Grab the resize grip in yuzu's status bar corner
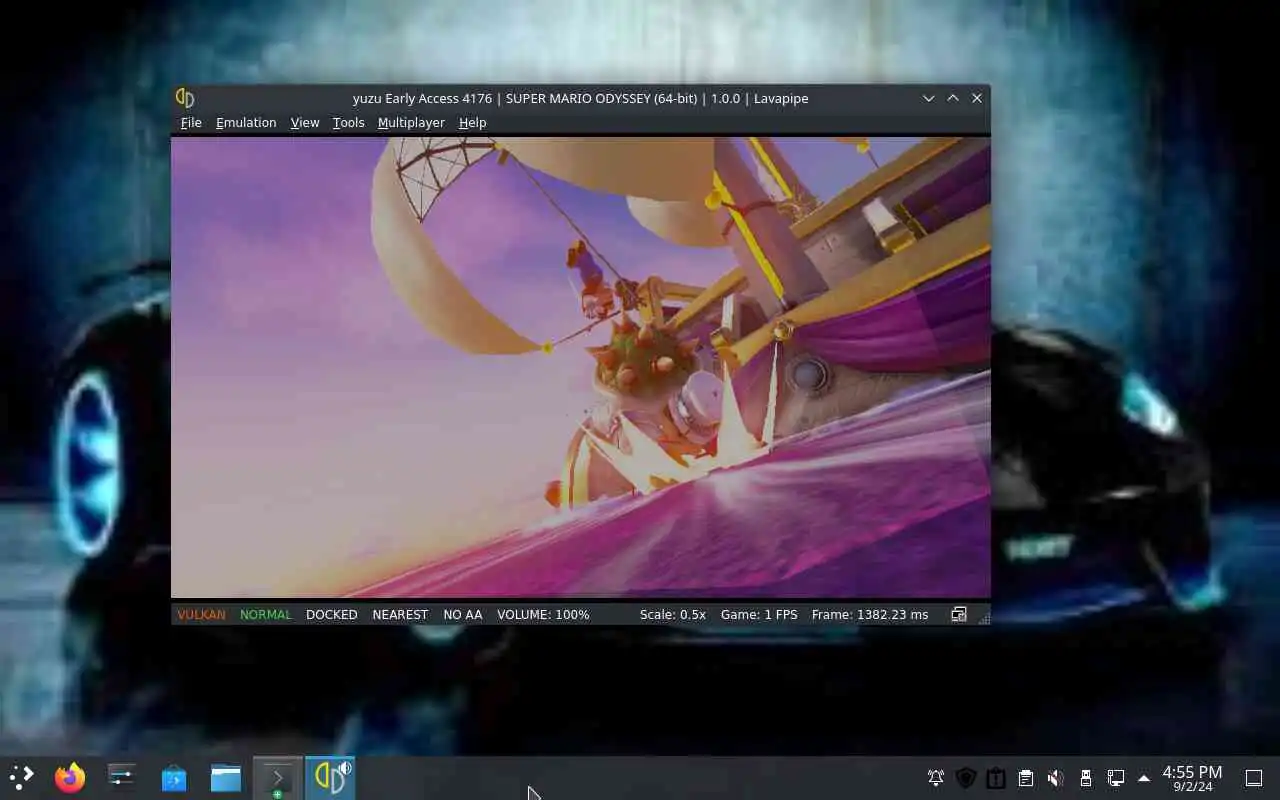The width and height of the screenshot is (1280, 800). point(984,617)
